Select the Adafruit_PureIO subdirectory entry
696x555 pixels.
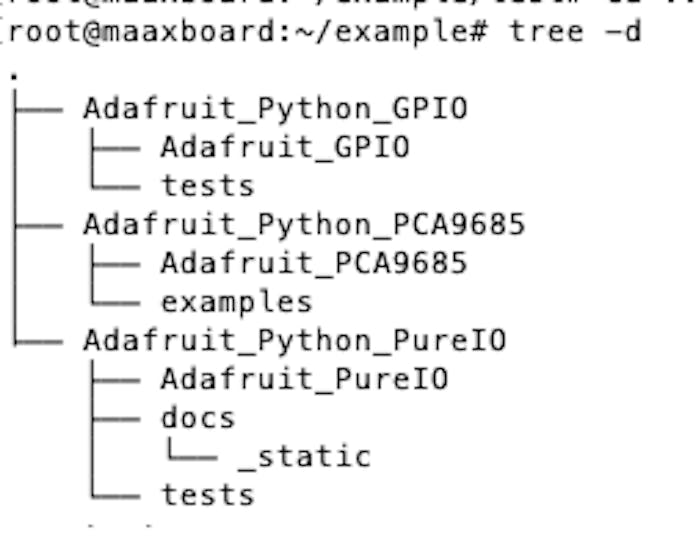304,379
